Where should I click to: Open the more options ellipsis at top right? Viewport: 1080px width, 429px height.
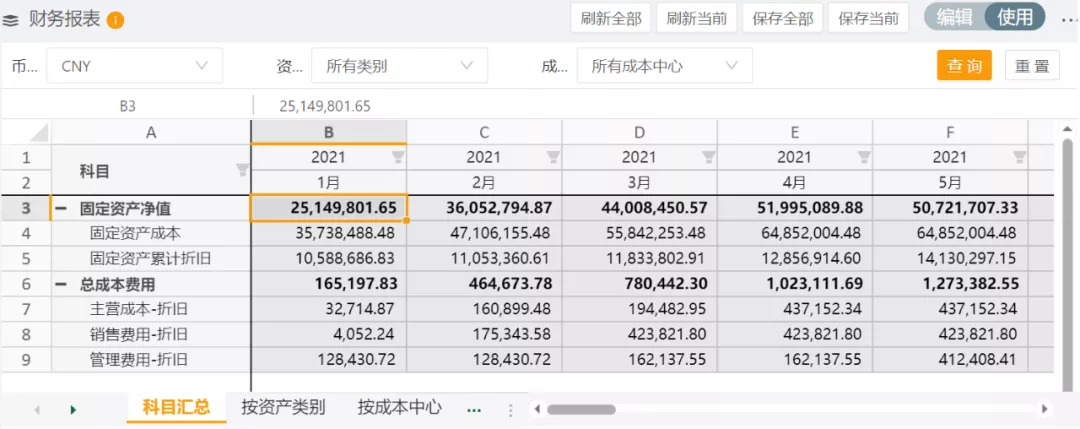(1068, 18)
